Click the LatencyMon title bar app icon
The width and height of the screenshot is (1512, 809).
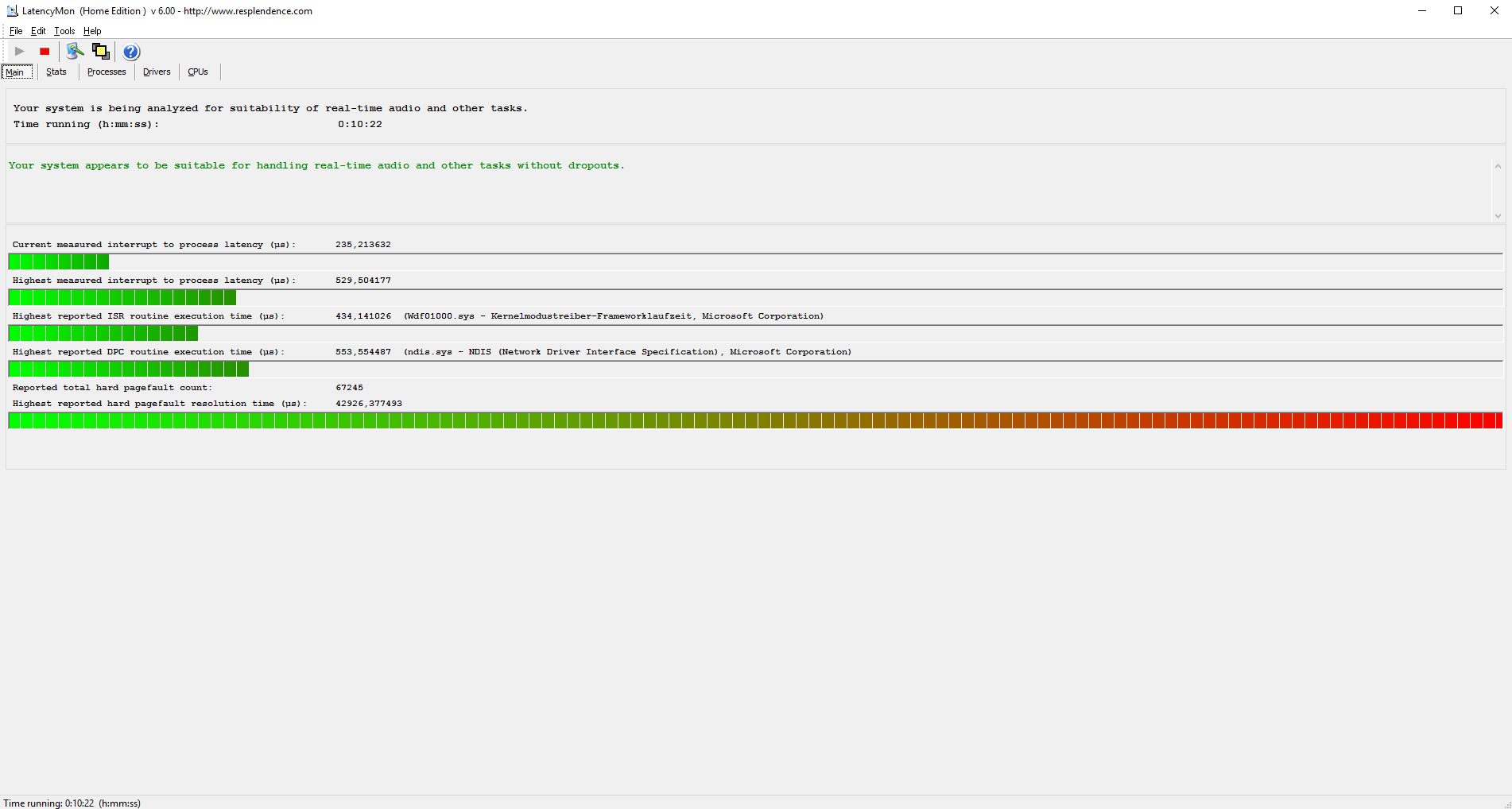(12, 11)
